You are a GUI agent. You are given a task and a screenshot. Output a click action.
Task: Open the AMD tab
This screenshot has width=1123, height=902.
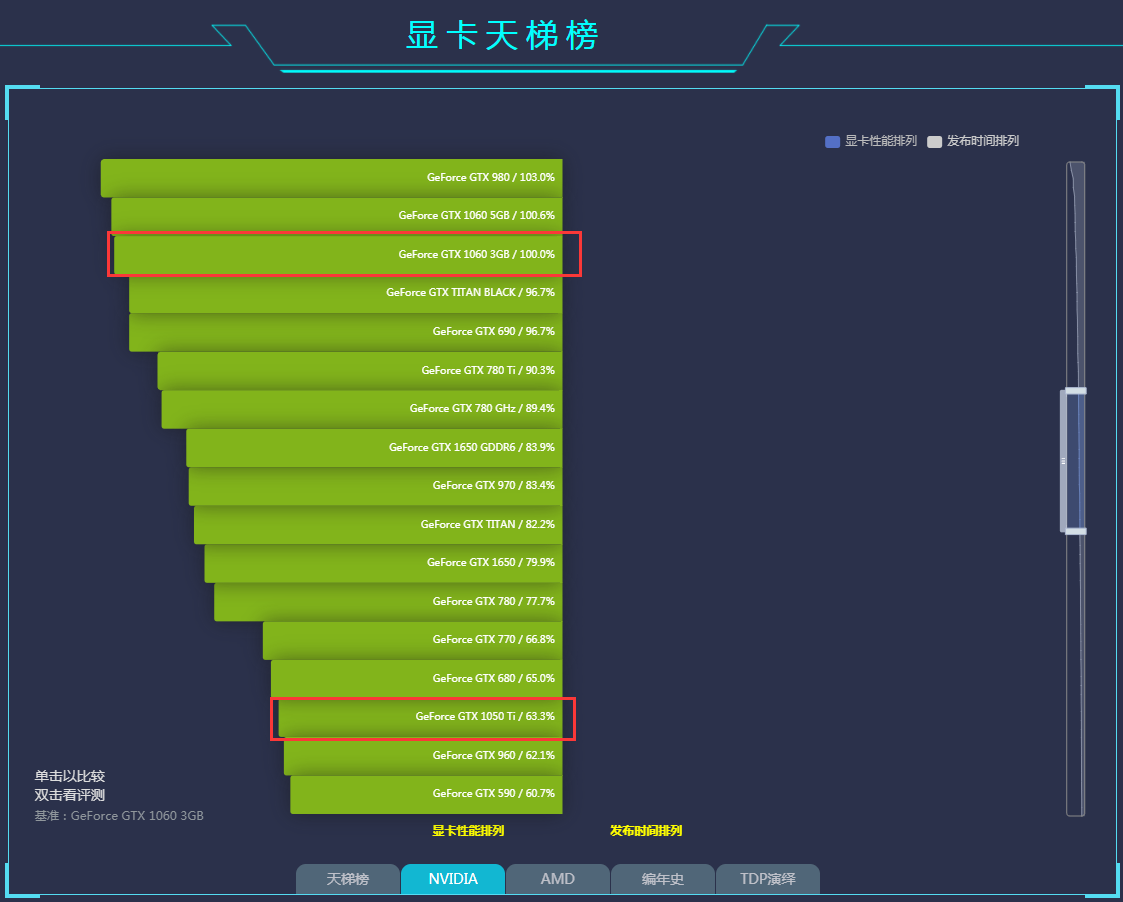point(557,879)
